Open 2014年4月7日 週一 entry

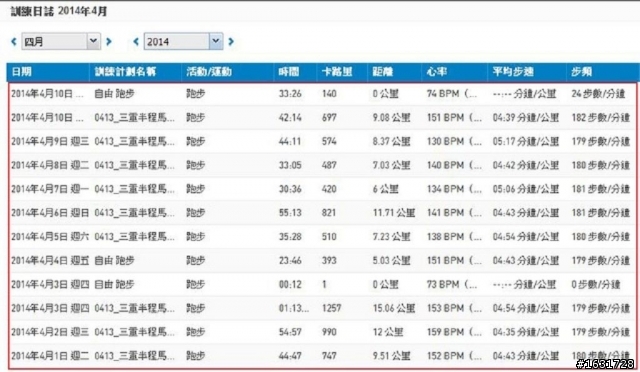click(50, 189)
